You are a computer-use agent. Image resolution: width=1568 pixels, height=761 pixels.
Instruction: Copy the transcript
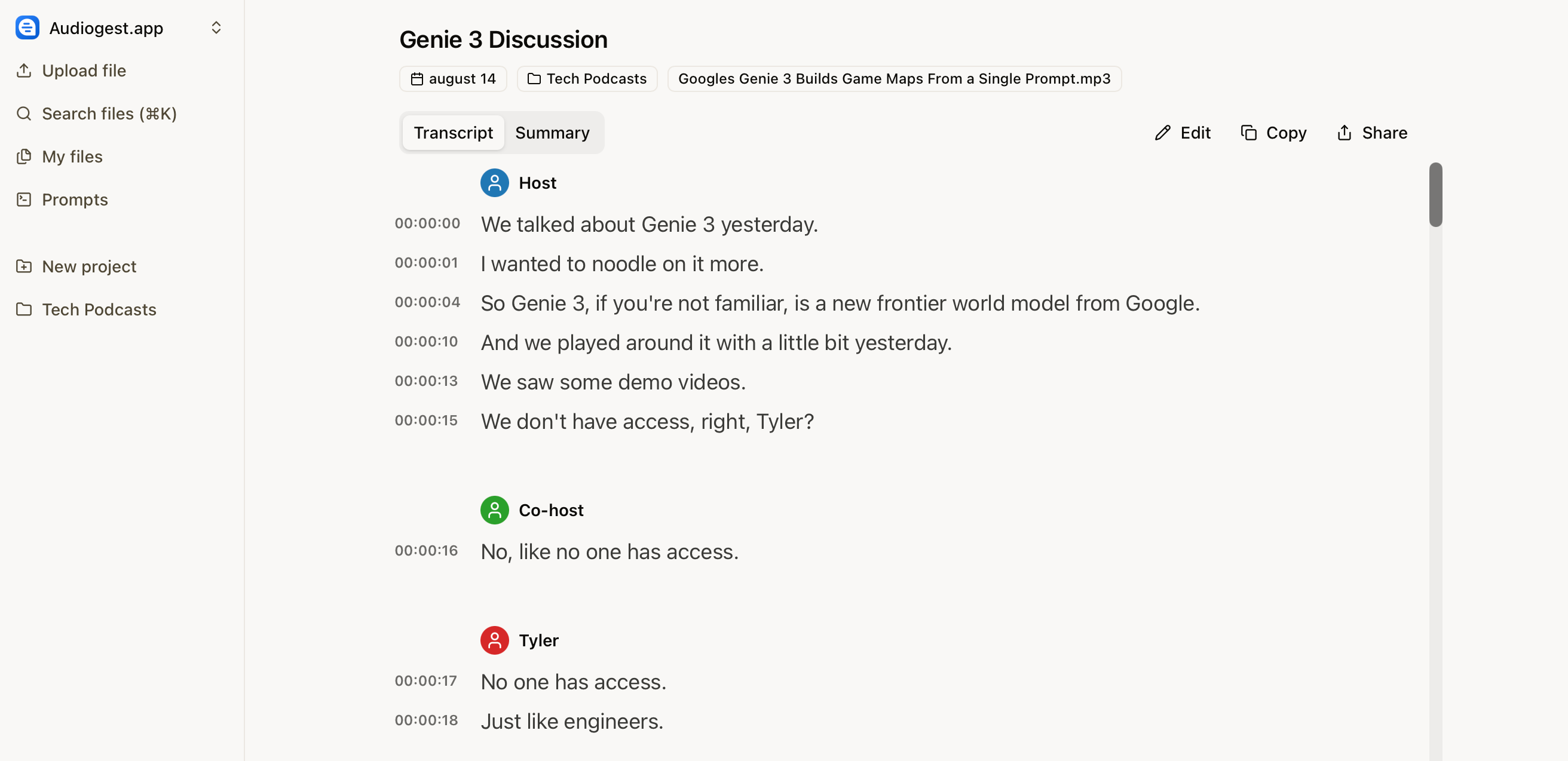click(1273, 133)
